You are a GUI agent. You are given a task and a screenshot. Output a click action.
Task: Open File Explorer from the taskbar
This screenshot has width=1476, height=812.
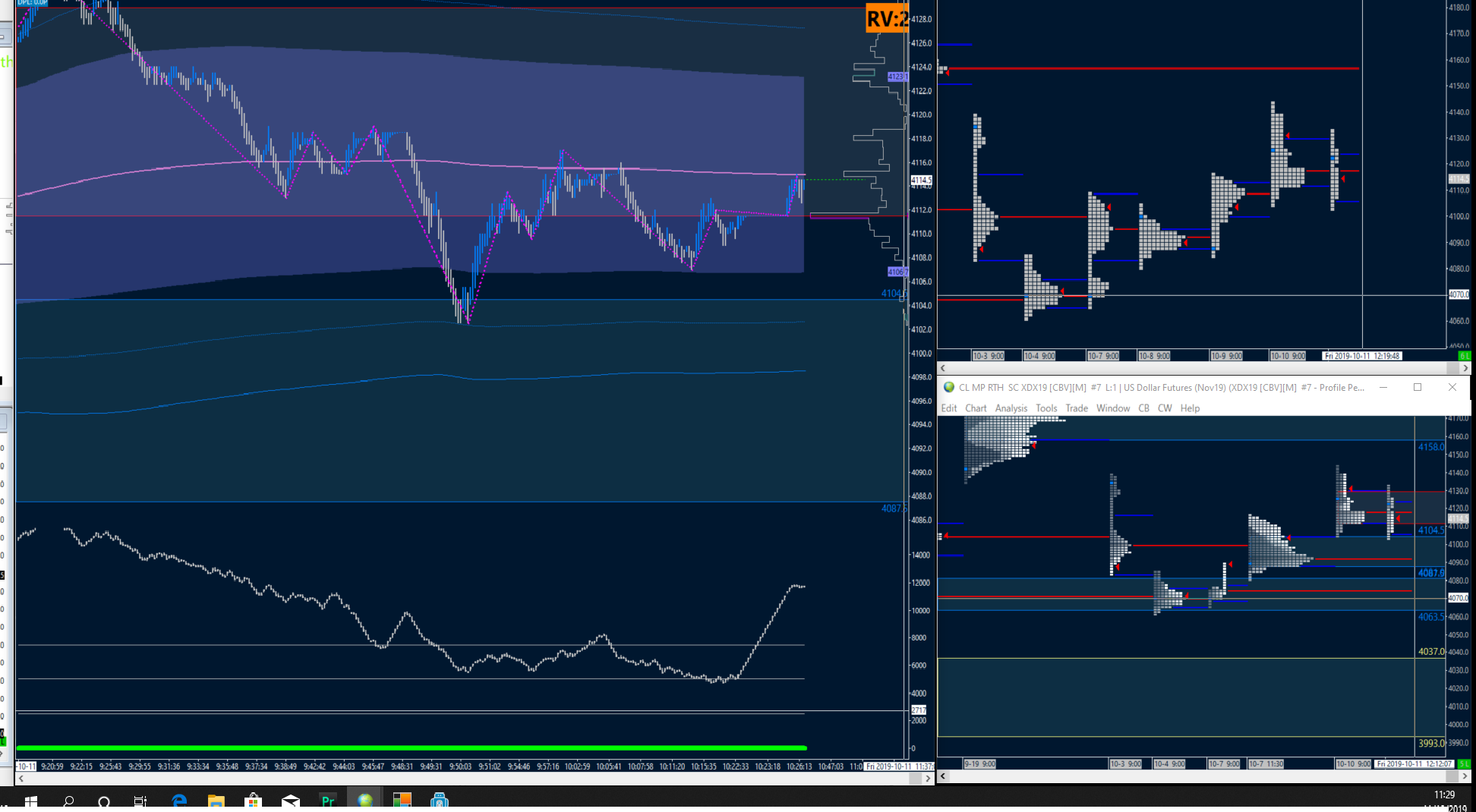tap(216, 801)
